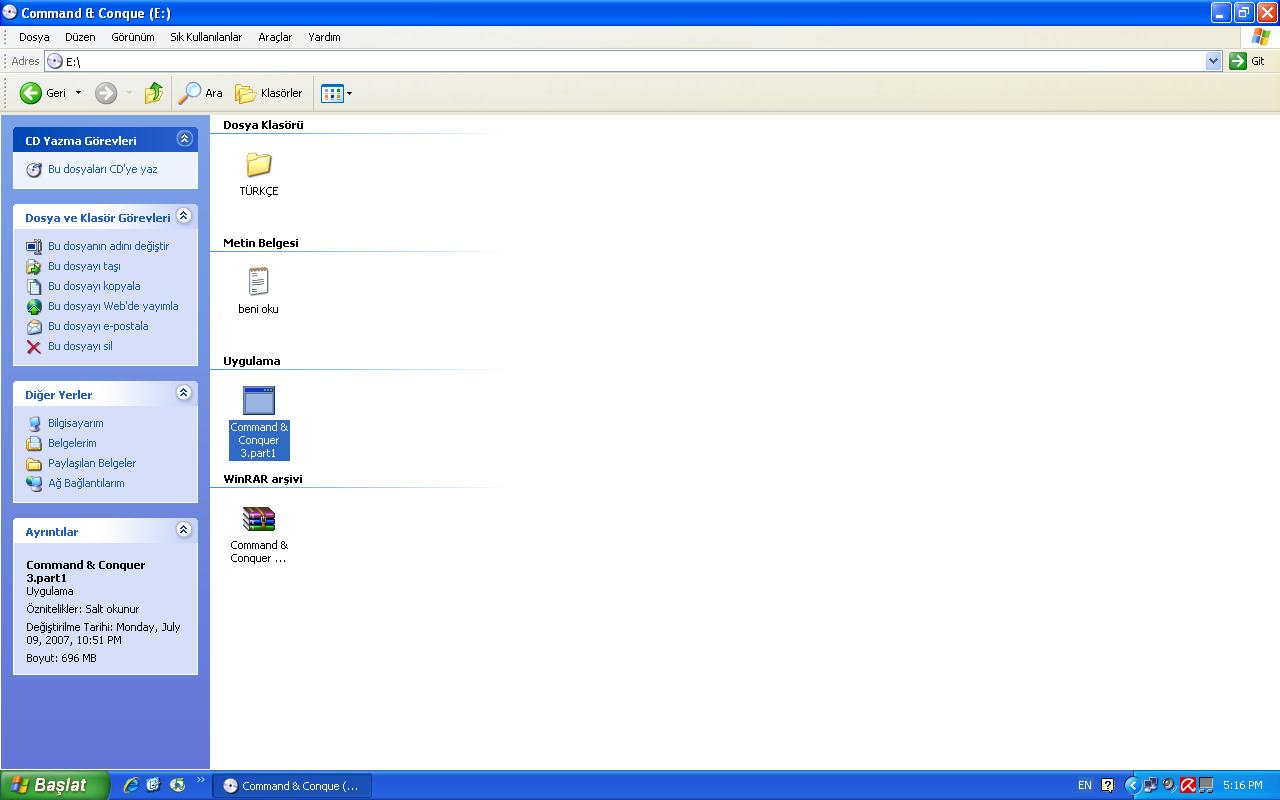Click the Başlat start button
Image resolution: width=1280 pixels, height=800 pixels.
[54, 785]
